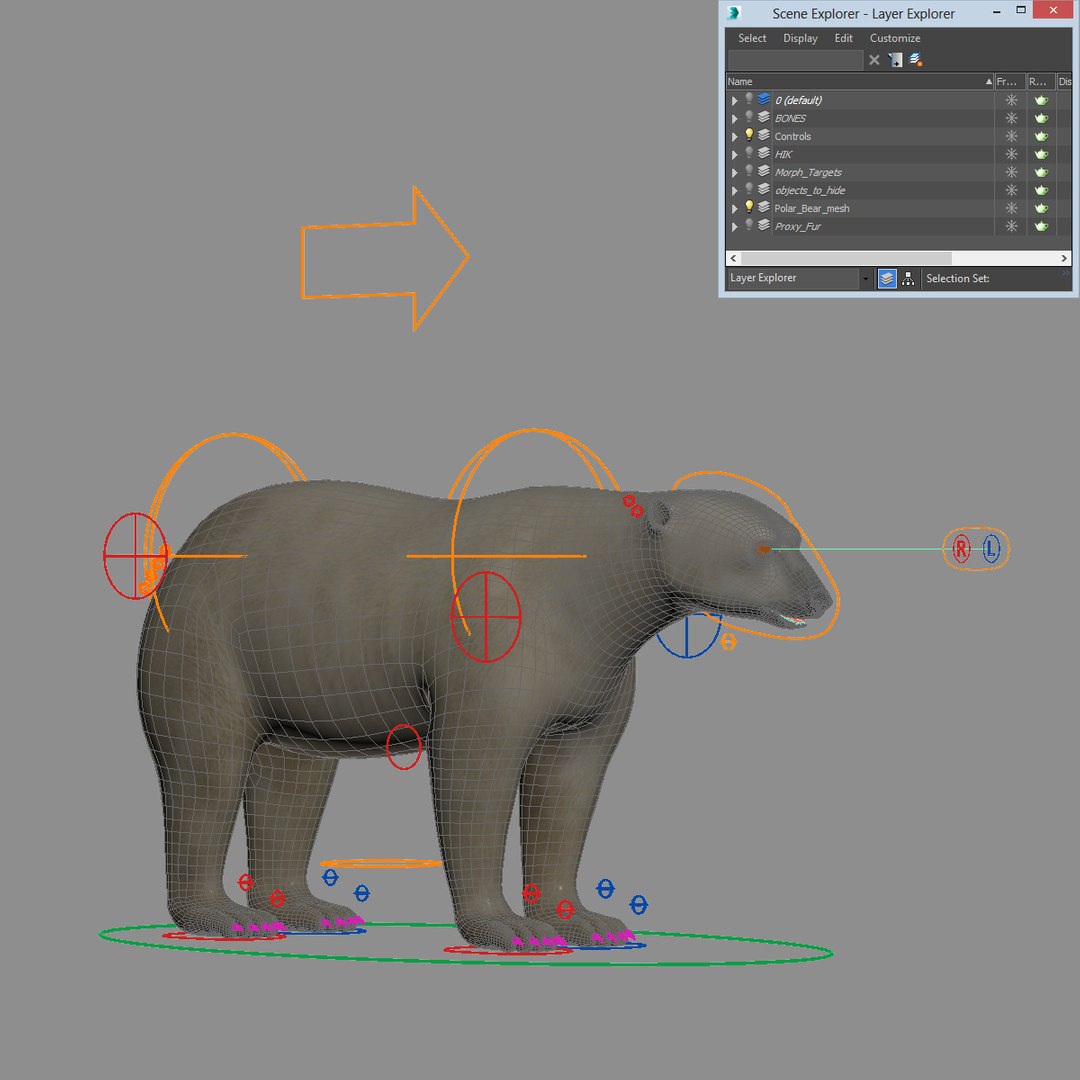This screenshot has width=1080, height=1080.
Task: Expand the BONES layer
Action: tap(734, 118)
